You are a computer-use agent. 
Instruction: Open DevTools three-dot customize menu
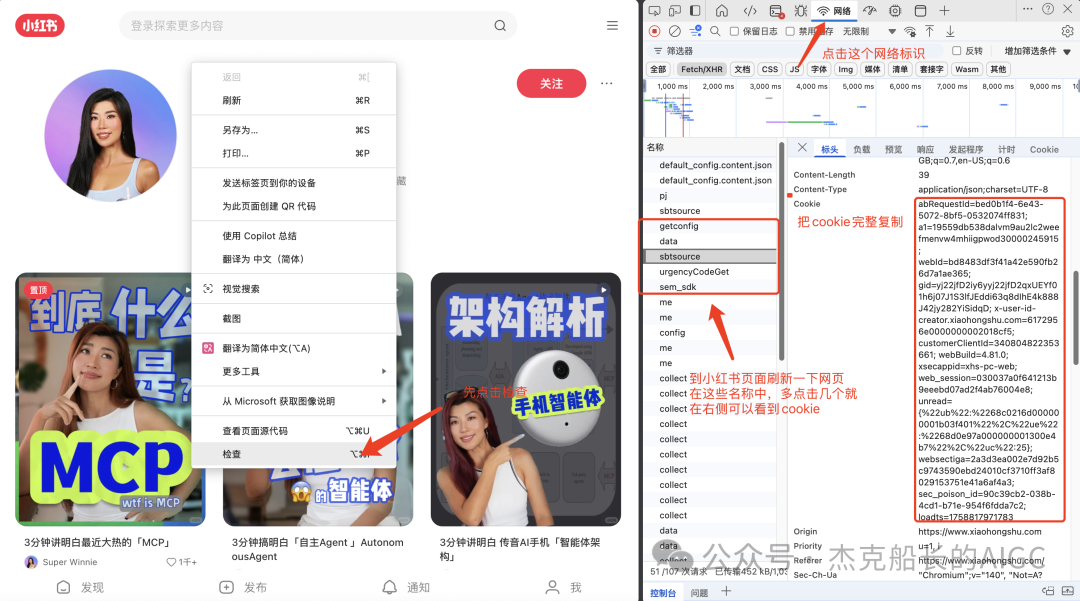coord(1028,9)
